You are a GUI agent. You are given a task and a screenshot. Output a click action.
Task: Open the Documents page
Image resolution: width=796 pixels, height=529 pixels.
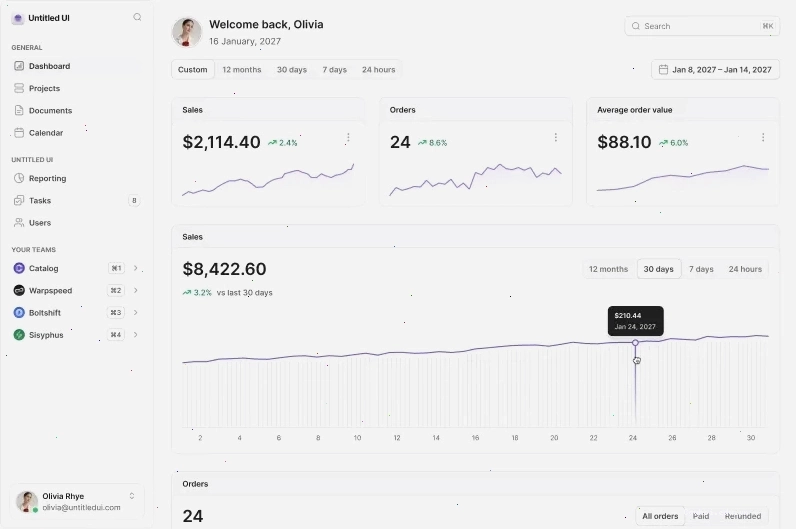(x=76, y=111)
